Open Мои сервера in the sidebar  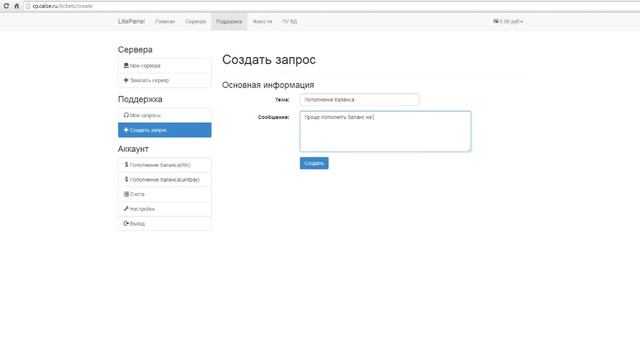click(x=164, y=66)
